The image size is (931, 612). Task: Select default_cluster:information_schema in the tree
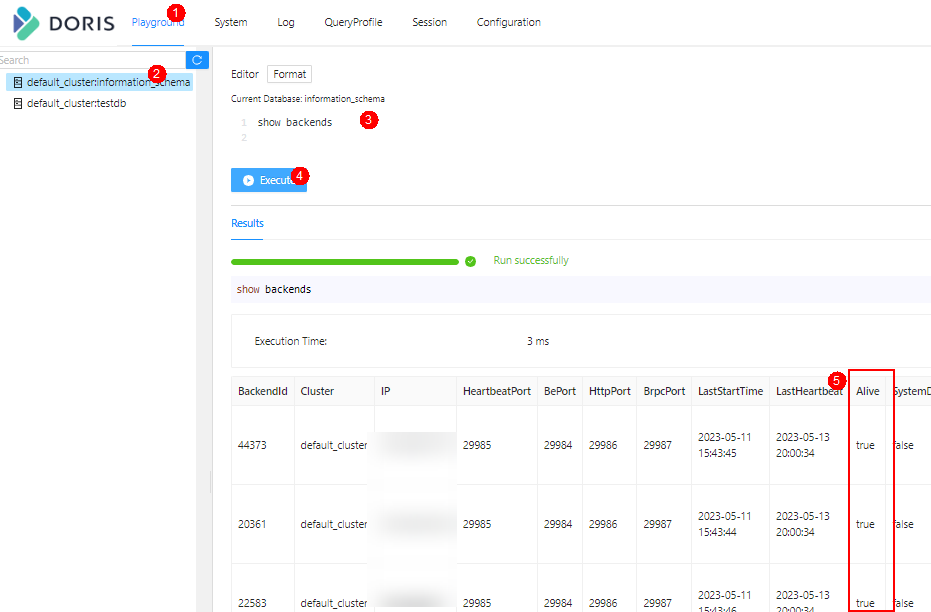(x=107, y=82)
